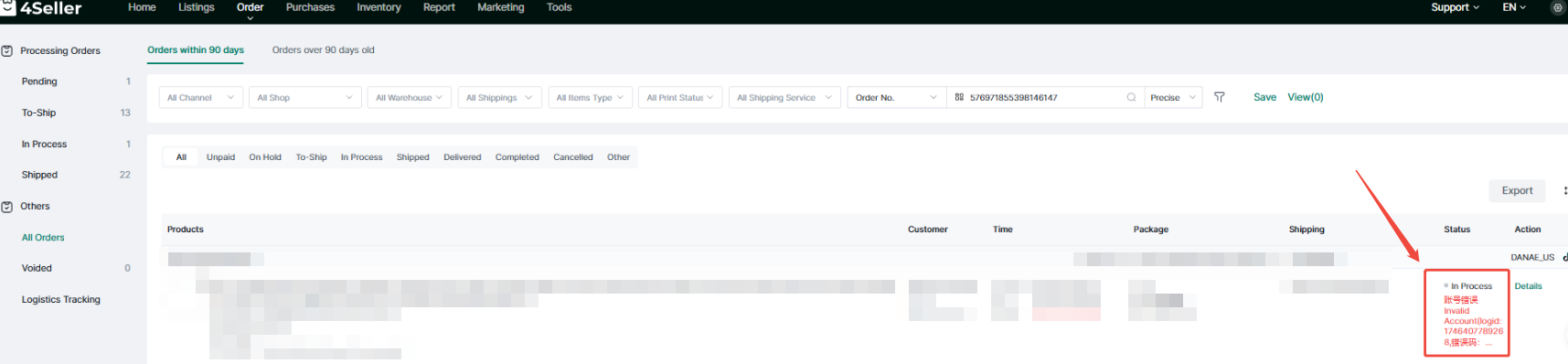Select the Other status tab
1568x364 pixels.
tap(618, 157)
